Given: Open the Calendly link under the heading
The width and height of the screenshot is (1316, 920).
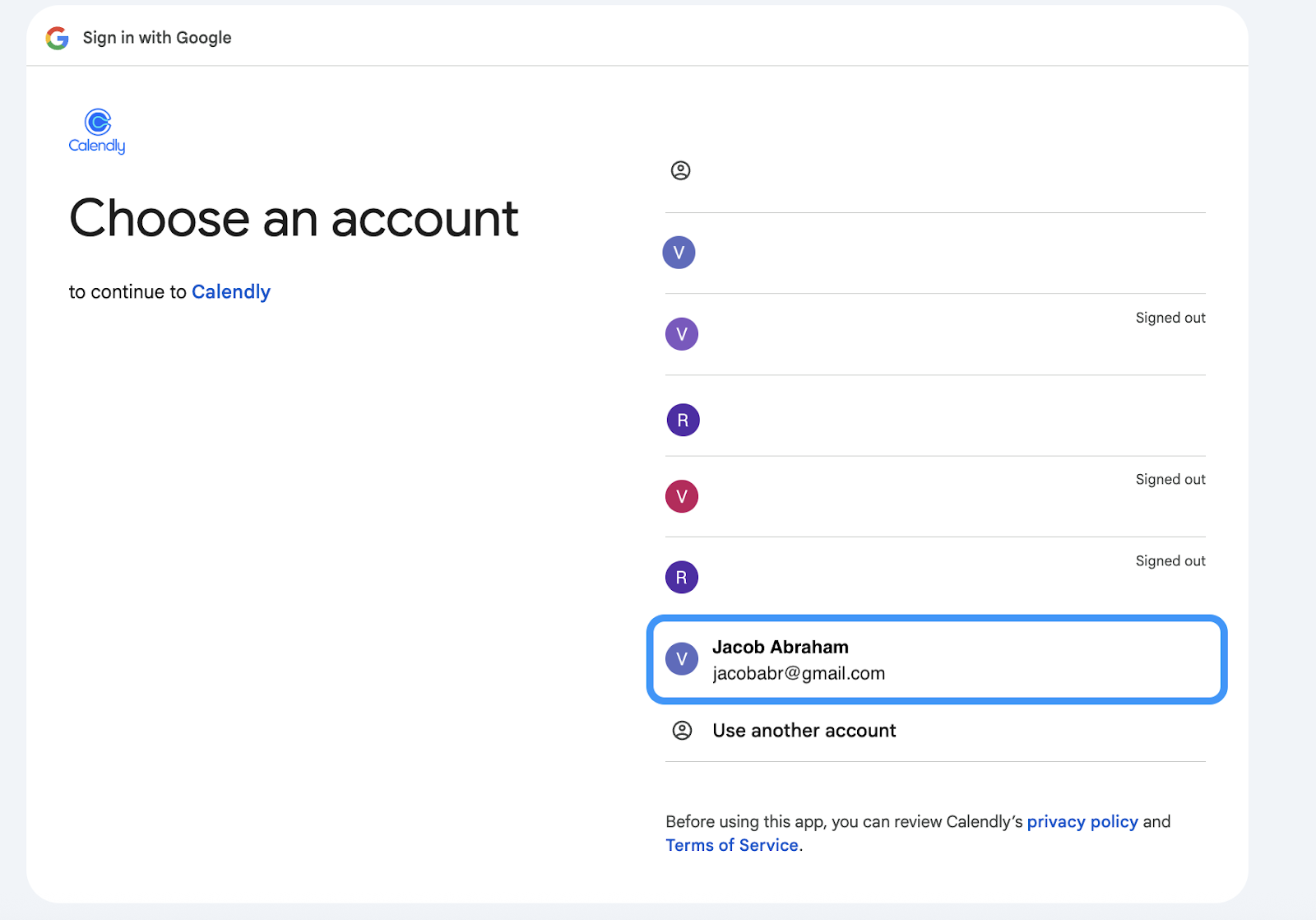Looking at the screenshot, I should (230, 292).
